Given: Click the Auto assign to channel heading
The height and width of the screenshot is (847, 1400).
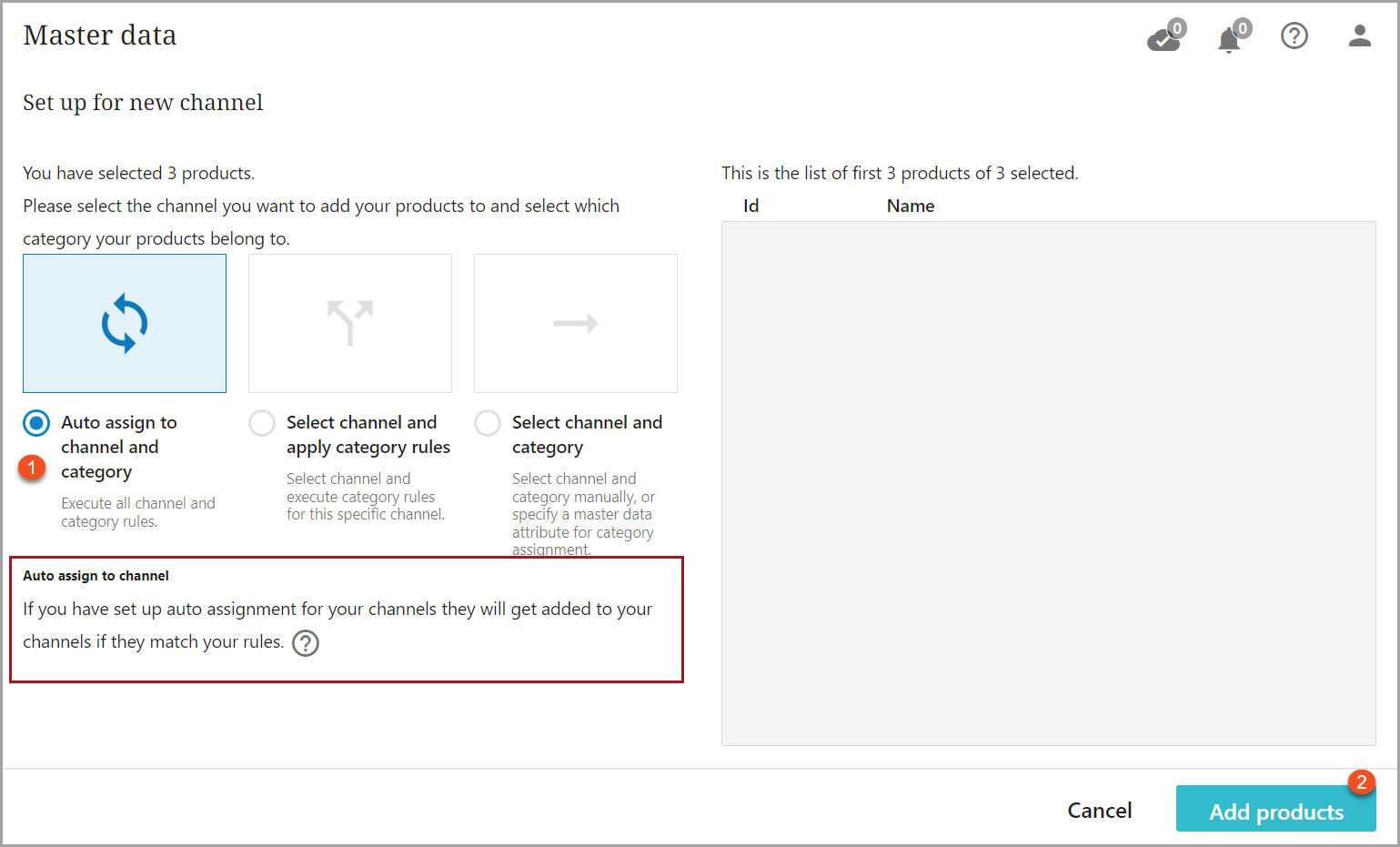Looking at the screenshot, I should click(x=96, y=576).
